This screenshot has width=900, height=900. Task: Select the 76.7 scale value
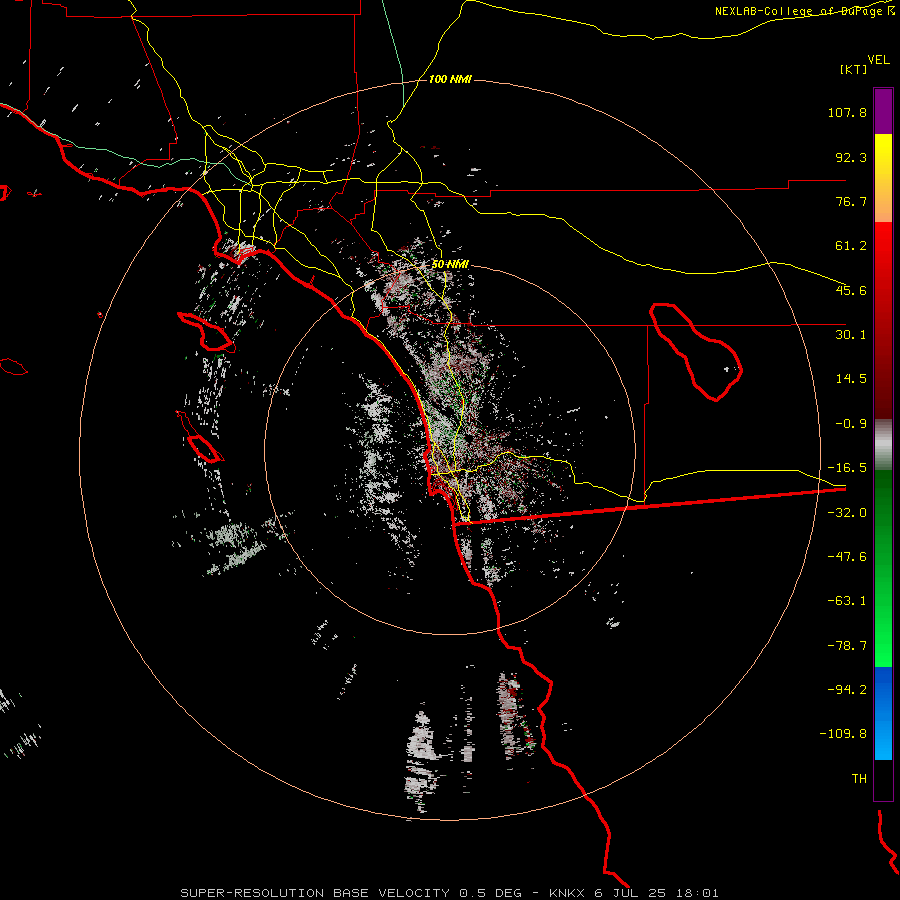851,201
